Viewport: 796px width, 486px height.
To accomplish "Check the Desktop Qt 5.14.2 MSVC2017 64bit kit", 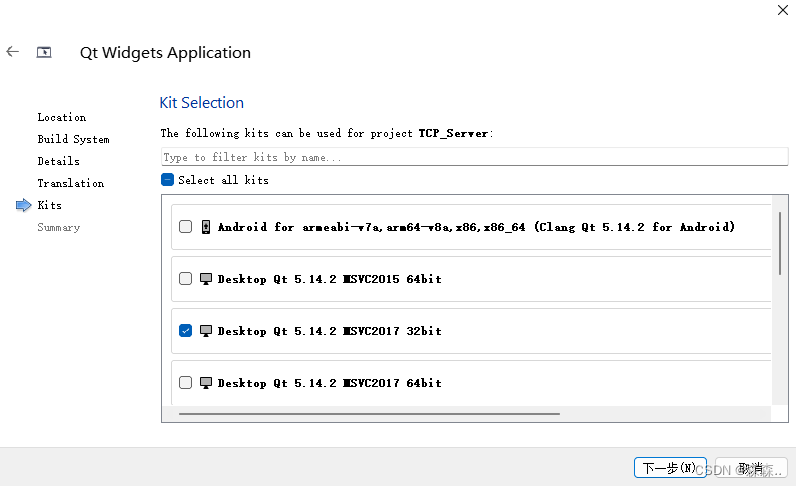I will [x=185, y=383].
